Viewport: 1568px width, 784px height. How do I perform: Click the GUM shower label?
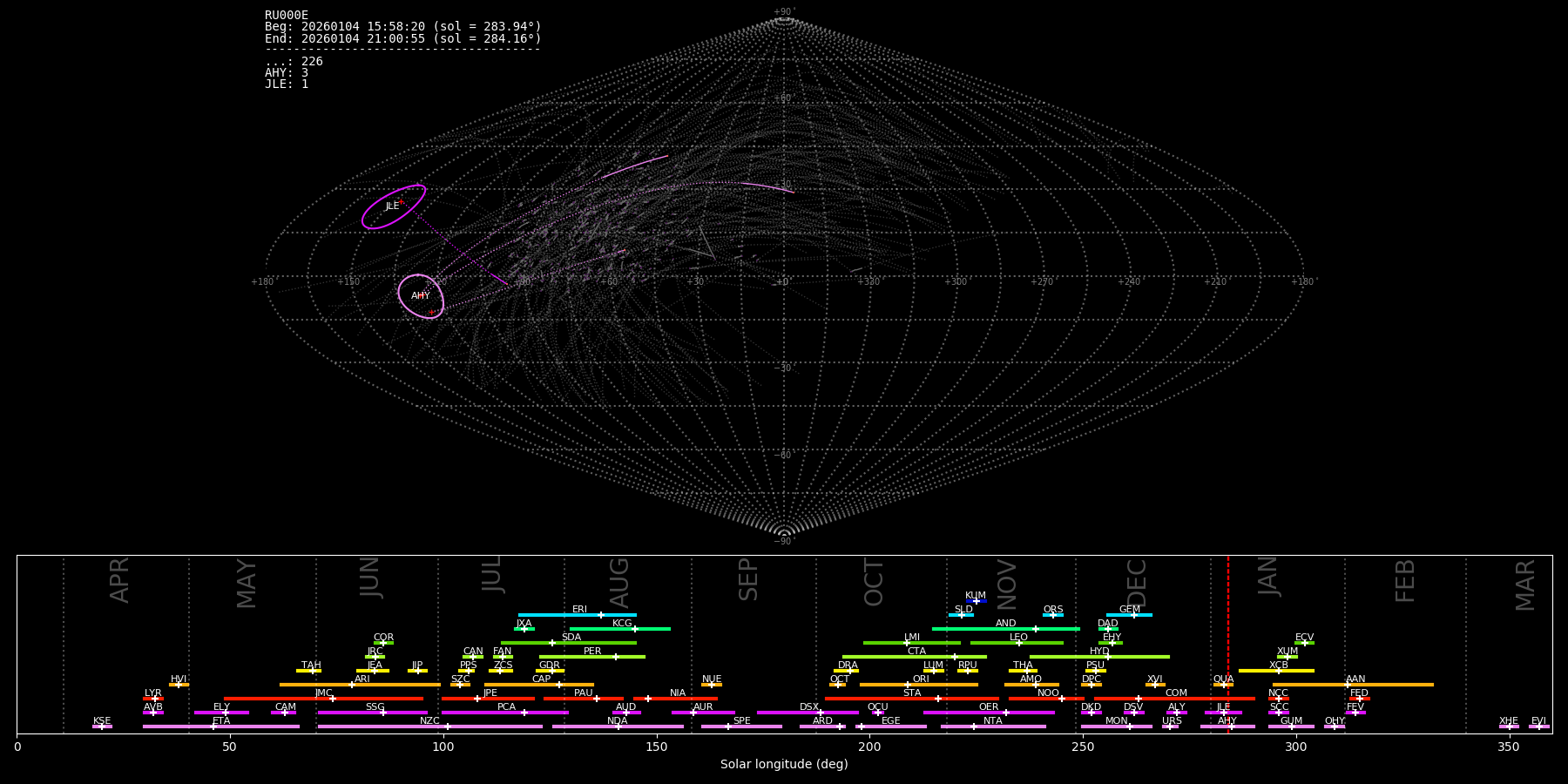[x=1291, y=721]
